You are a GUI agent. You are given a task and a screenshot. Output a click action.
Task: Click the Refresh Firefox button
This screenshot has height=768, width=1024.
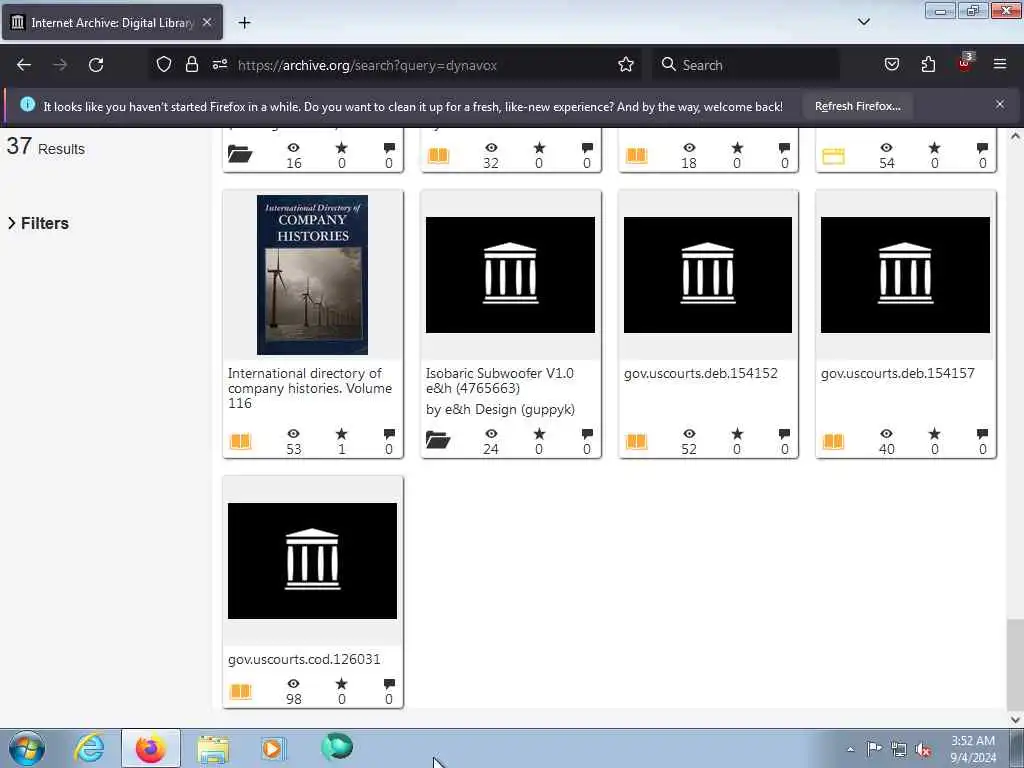coord(857,106)
